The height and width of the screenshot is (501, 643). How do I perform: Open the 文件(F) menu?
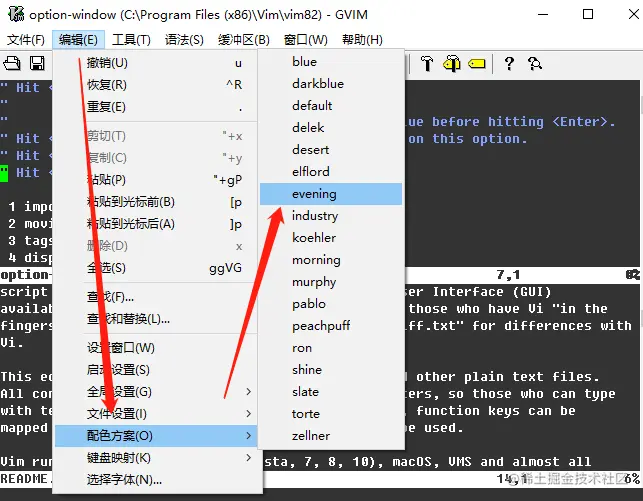25,40
